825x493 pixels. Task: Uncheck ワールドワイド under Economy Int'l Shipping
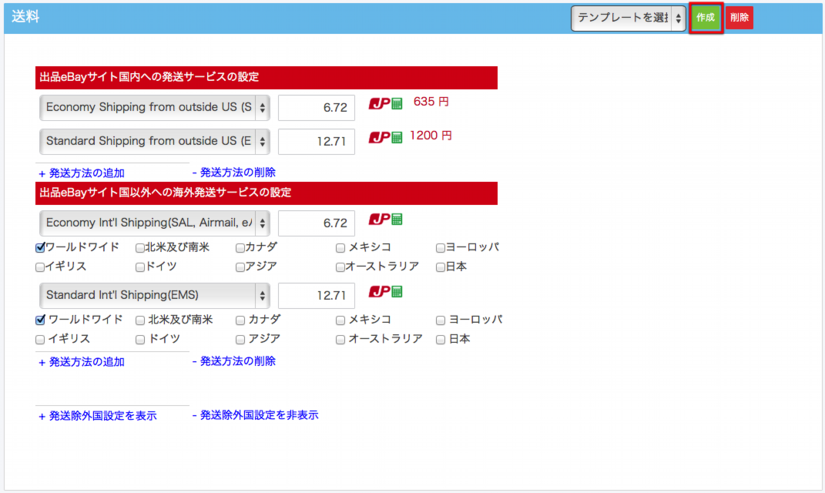point(40,247)
